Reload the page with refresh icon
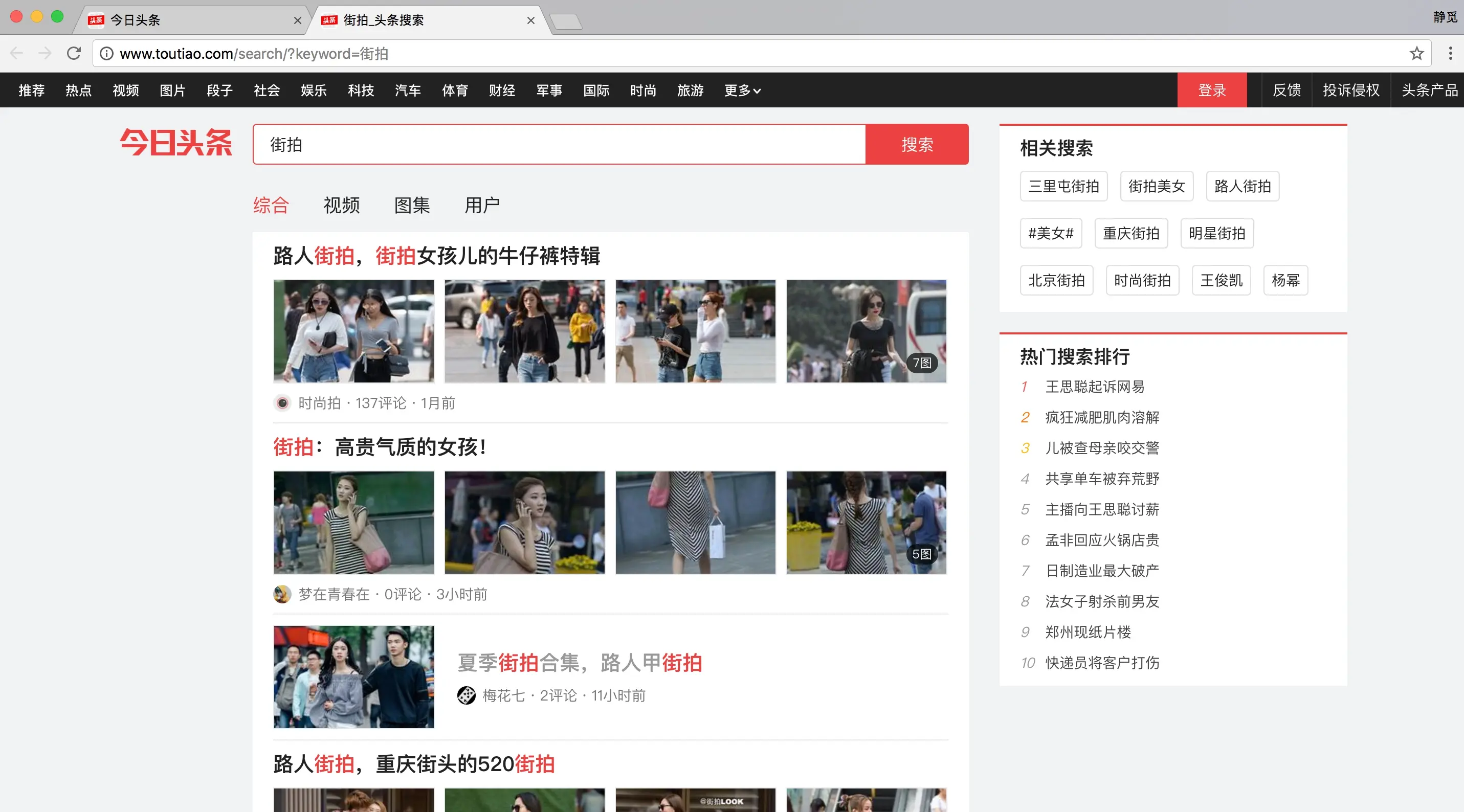This screenshot has width=1464, height=812. [x=74, y=53]
